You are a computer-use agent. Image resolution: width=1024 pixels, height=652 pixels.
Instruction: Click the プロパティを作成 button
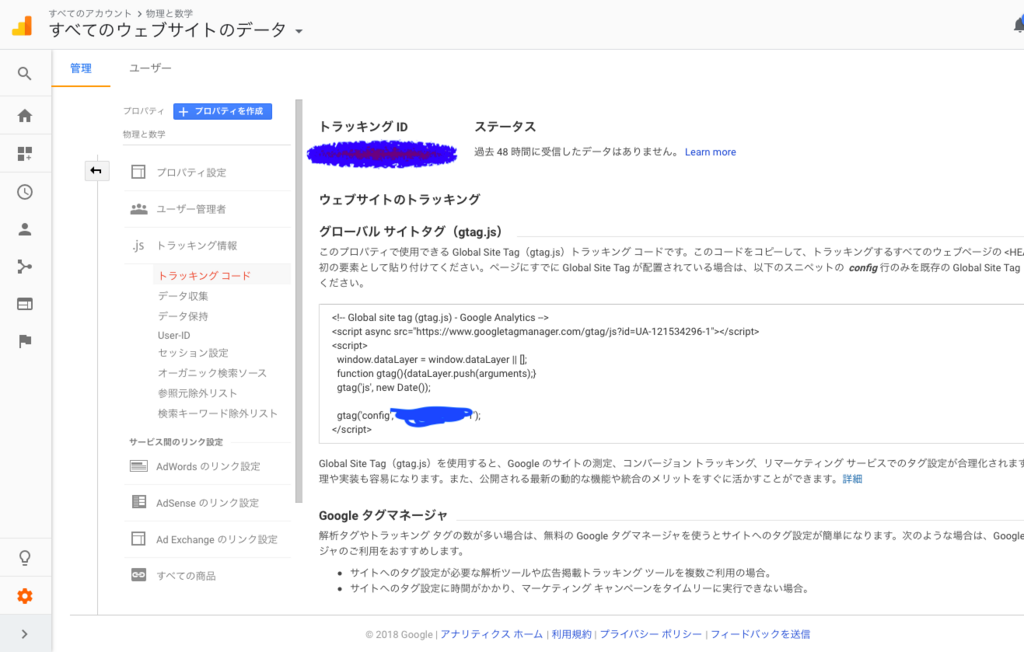coord(223,111)
